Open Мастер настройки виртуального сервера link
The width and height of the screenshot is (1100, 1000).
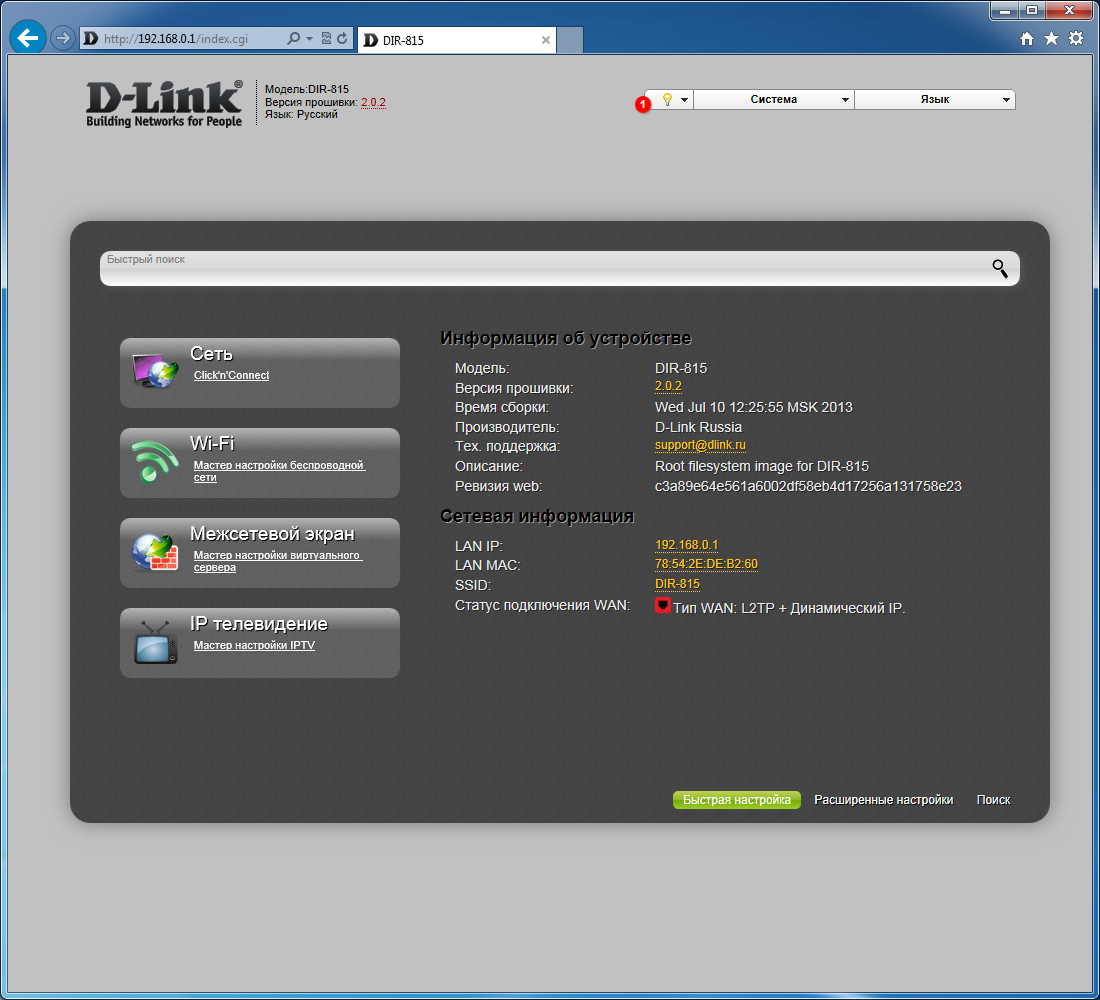pyautogui.click(x=278, y=561)
